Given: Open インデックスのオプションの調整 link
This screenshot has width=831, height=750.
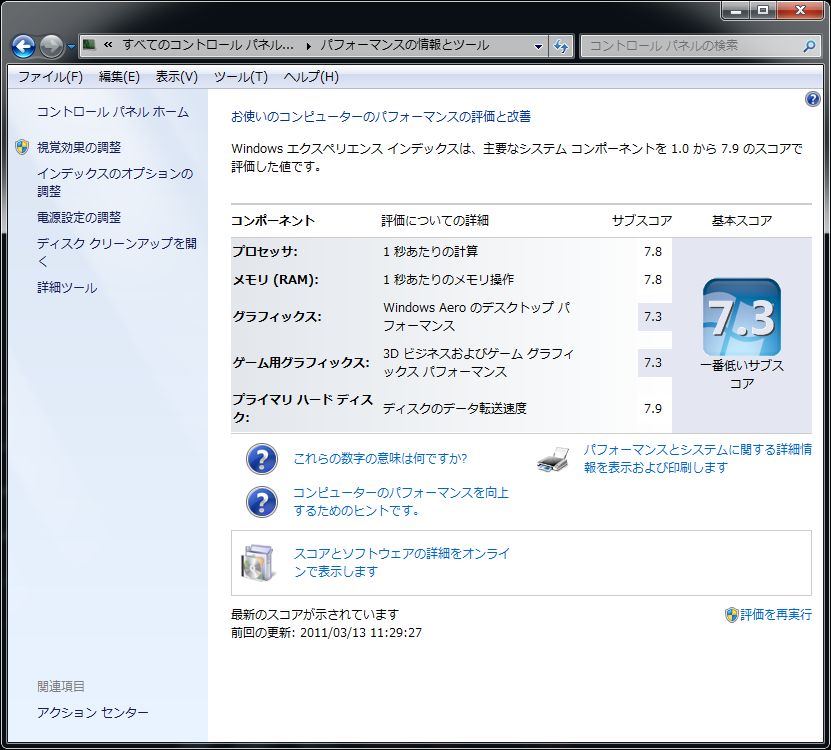Looking at the screenshot, I should click(115, 182).
